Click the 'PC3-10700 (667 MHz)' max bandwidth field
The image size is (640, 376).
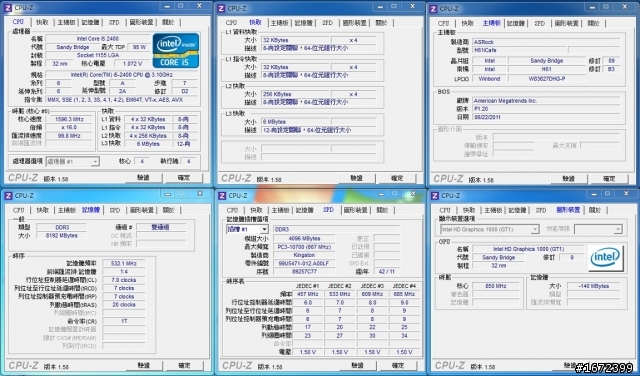pyautogui.click(x=304, y=247)
